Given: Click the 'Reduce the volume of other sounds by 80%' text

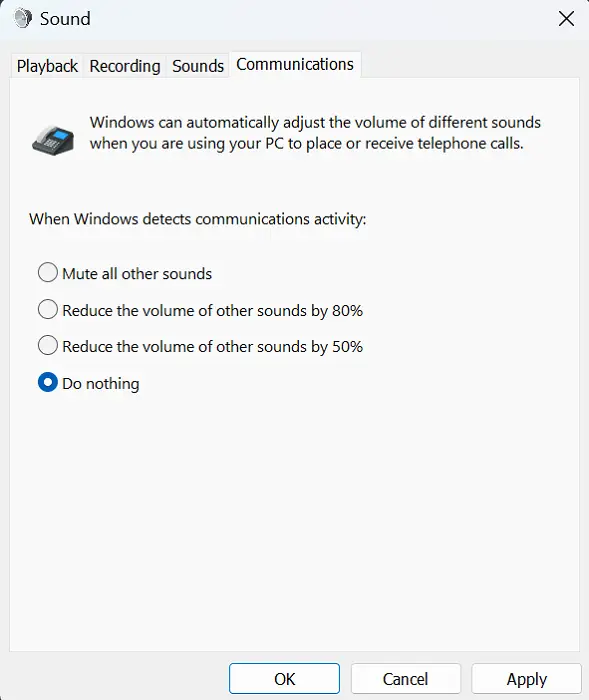Looking at the screenshot, I should coord(213,311).
